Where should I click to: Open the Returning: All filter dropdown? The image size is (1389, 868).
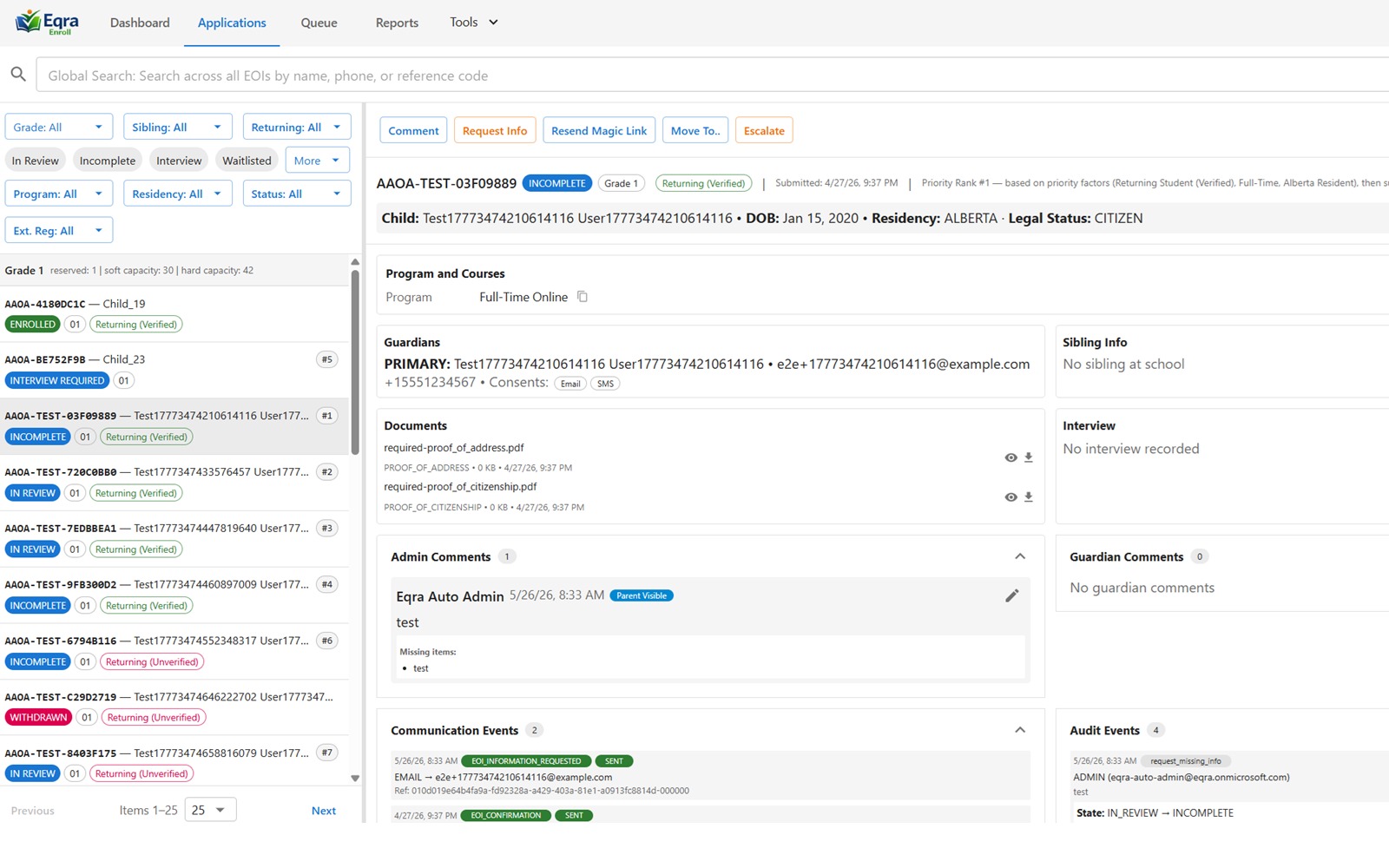297,127
